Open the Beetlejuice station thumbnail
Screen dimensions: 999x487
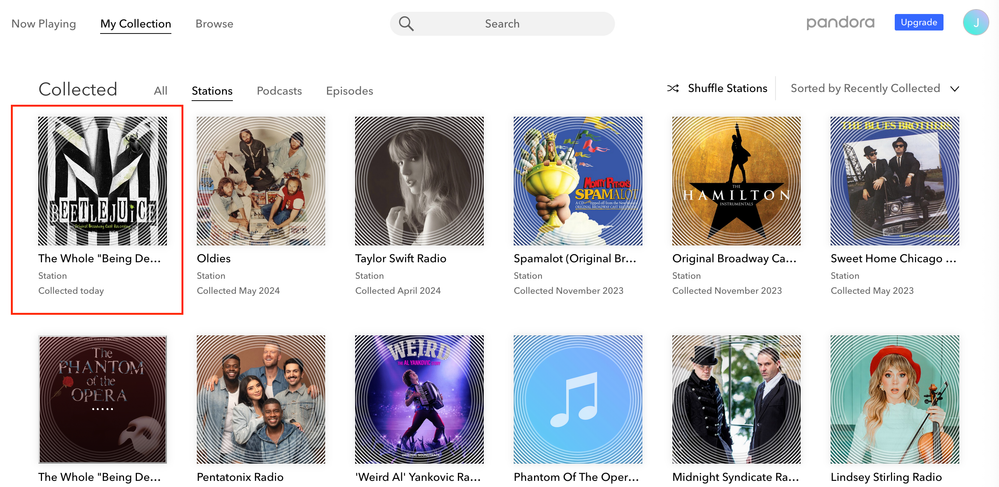102,181
